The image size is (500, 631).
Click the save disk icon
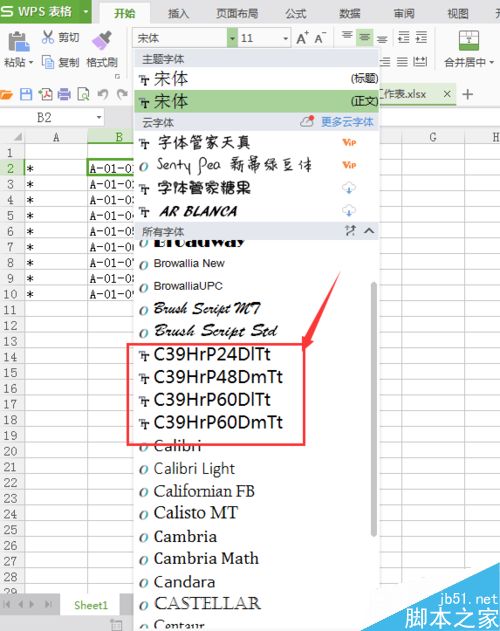click(x=26, y=94)
